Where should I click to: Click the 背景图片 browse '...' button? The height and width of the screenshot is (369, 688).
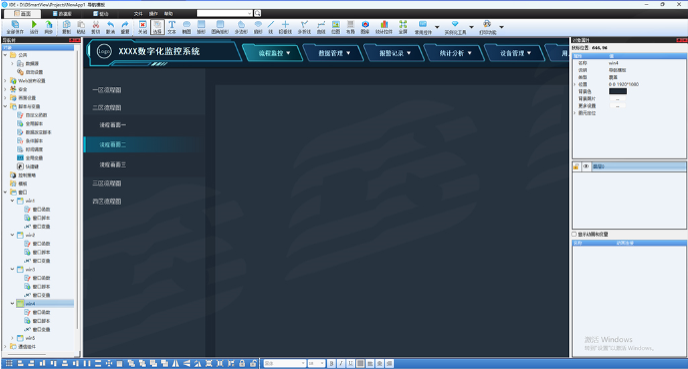coord(617,99)
